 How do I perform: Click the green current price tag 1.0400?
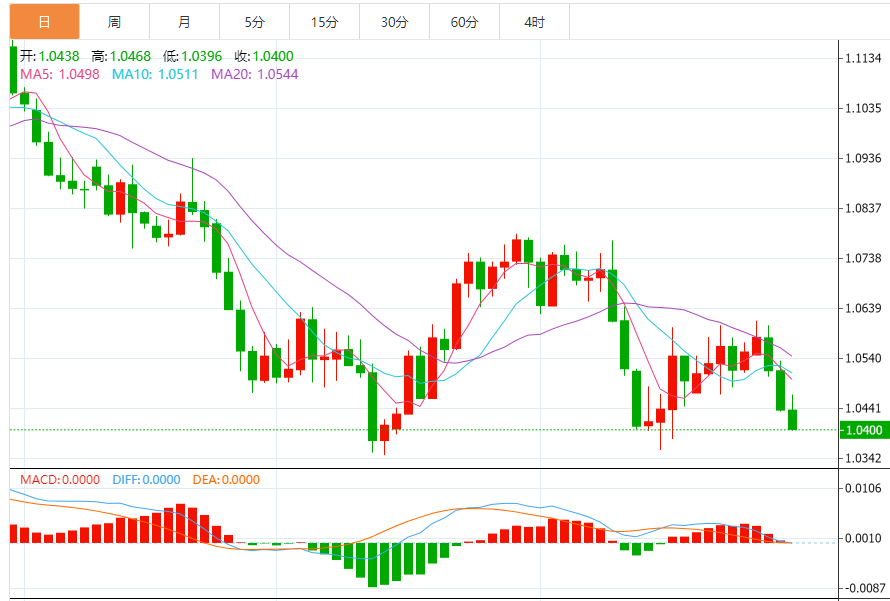tap(864, 430)
